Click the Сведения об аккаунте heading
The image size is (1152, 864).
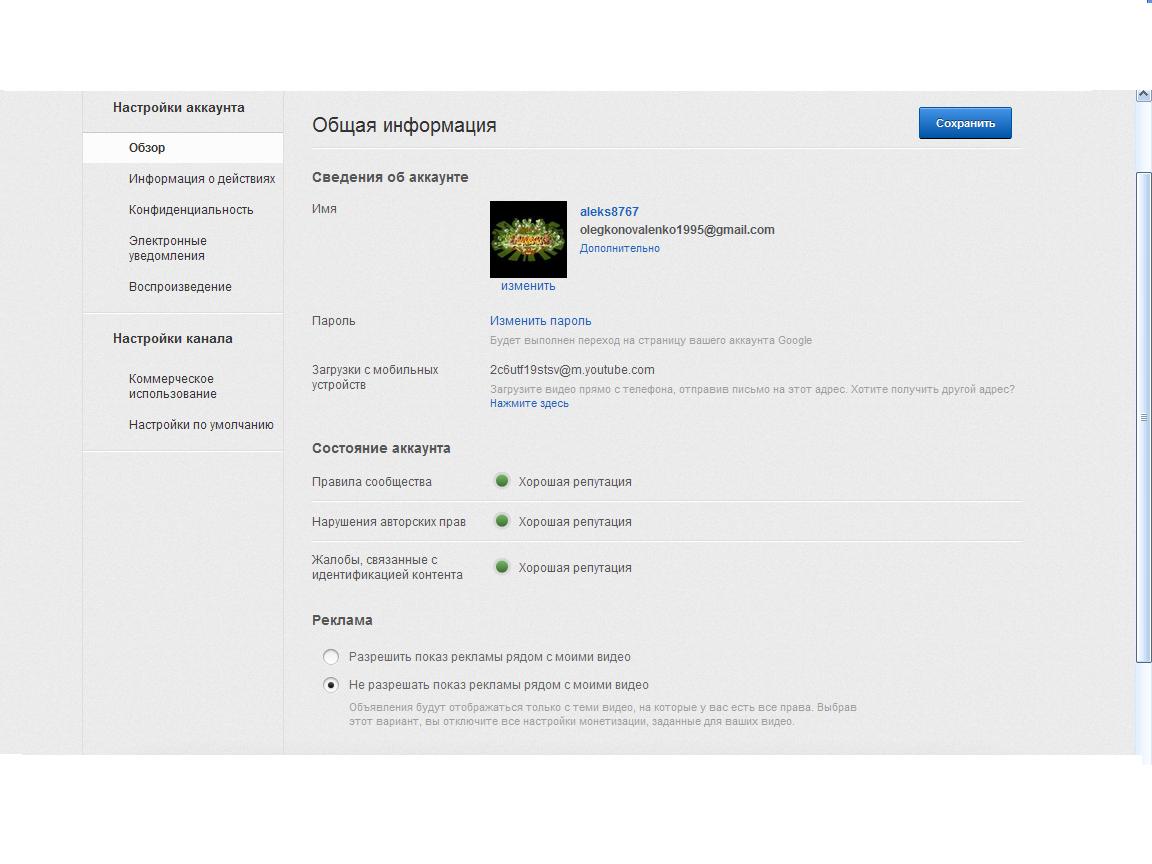coord(390,177)
